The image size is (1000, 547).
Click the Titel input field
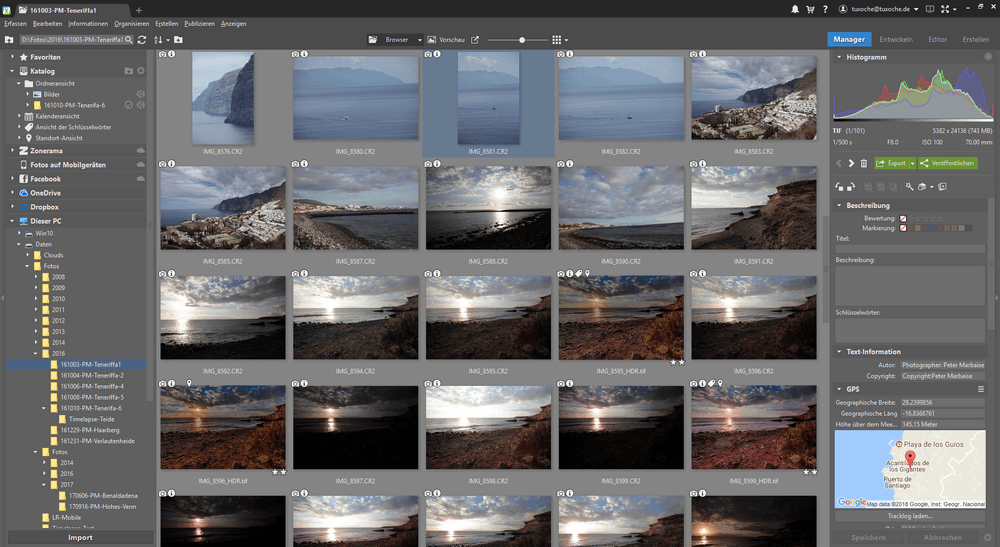910,249
